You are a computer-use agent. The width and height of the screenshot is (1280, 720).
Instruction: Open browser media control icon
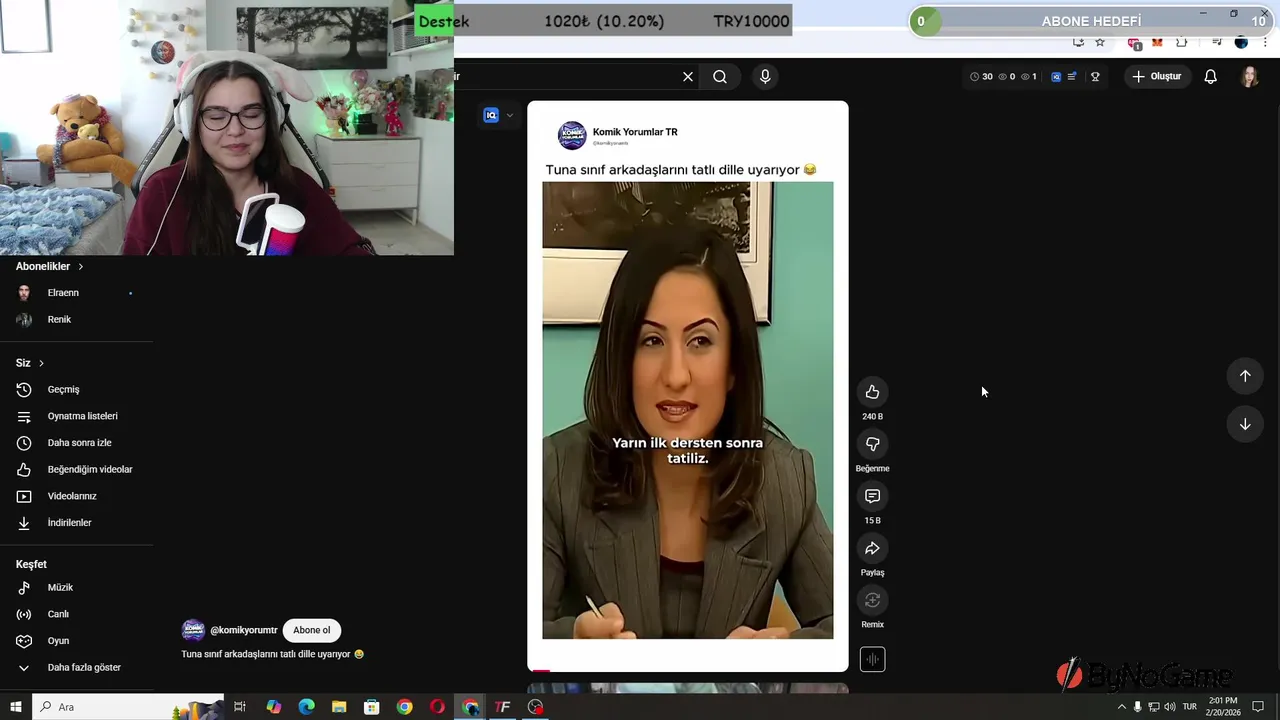coord(1217,42)
